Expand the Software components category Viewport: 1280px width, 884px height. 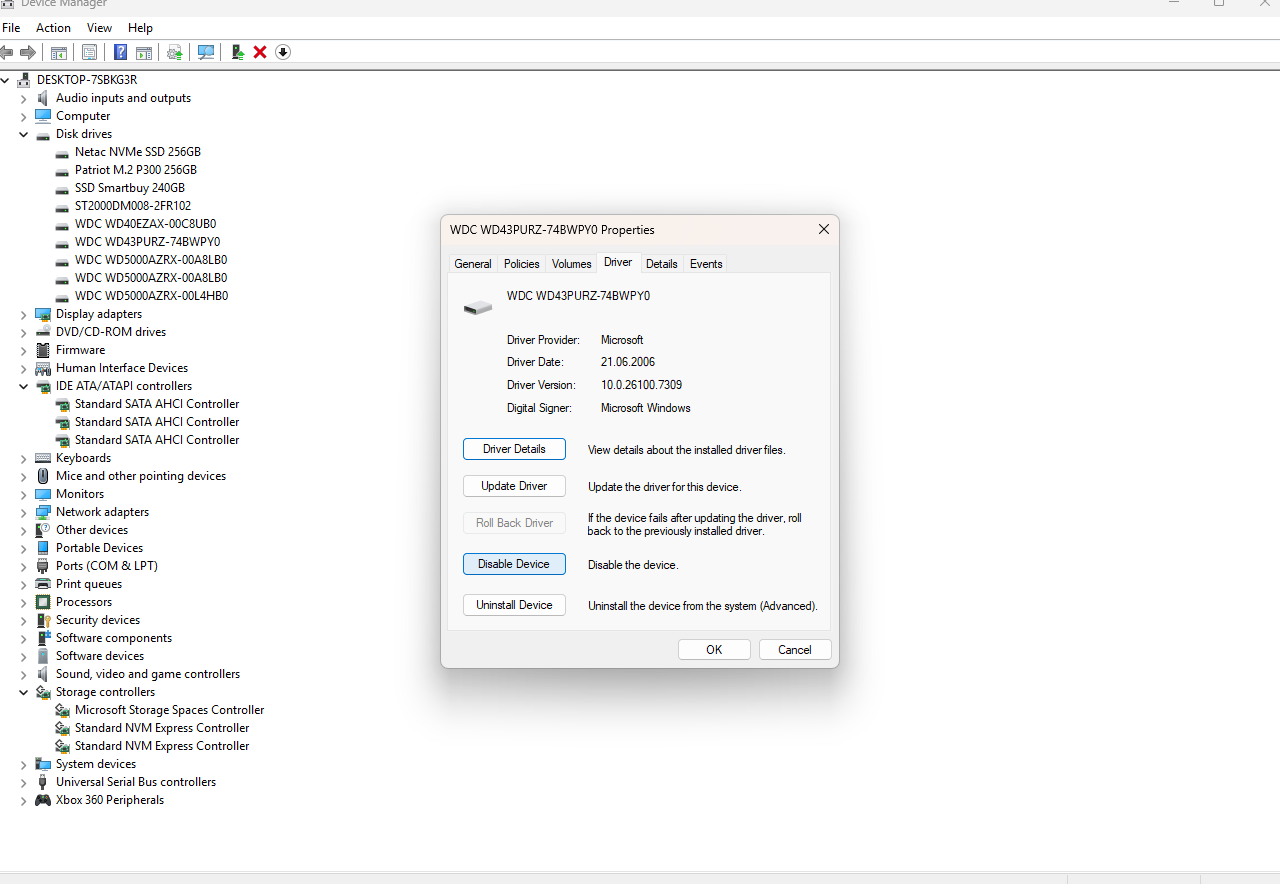click(x=23, y=638)
